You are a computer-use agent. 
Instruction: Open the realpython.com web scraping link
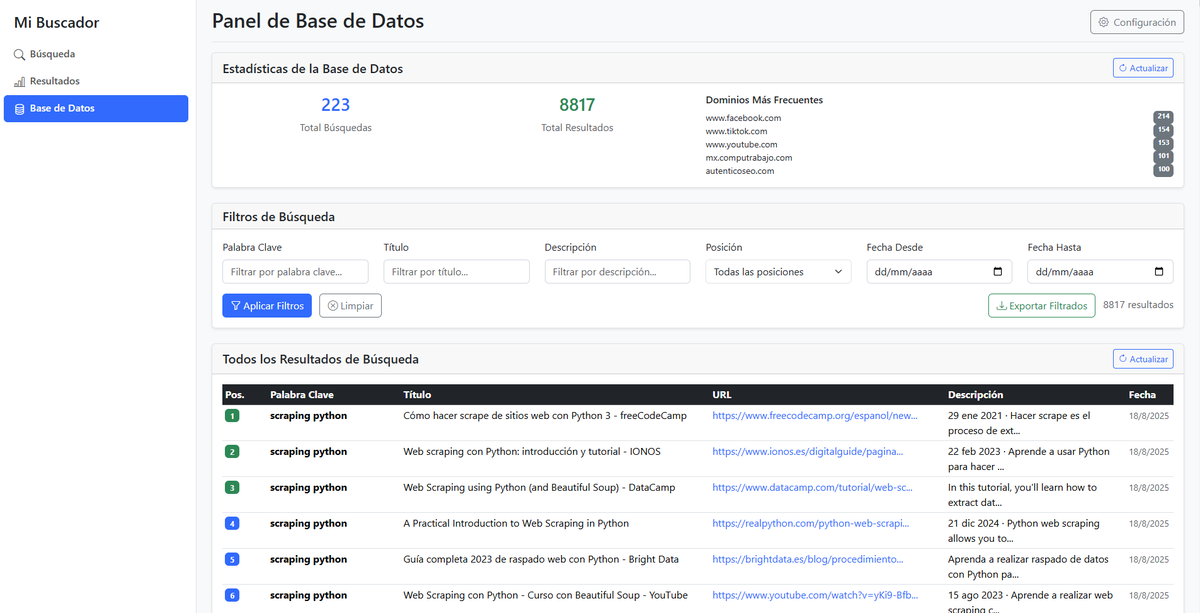pyautogui.click(x=810, y=523)
